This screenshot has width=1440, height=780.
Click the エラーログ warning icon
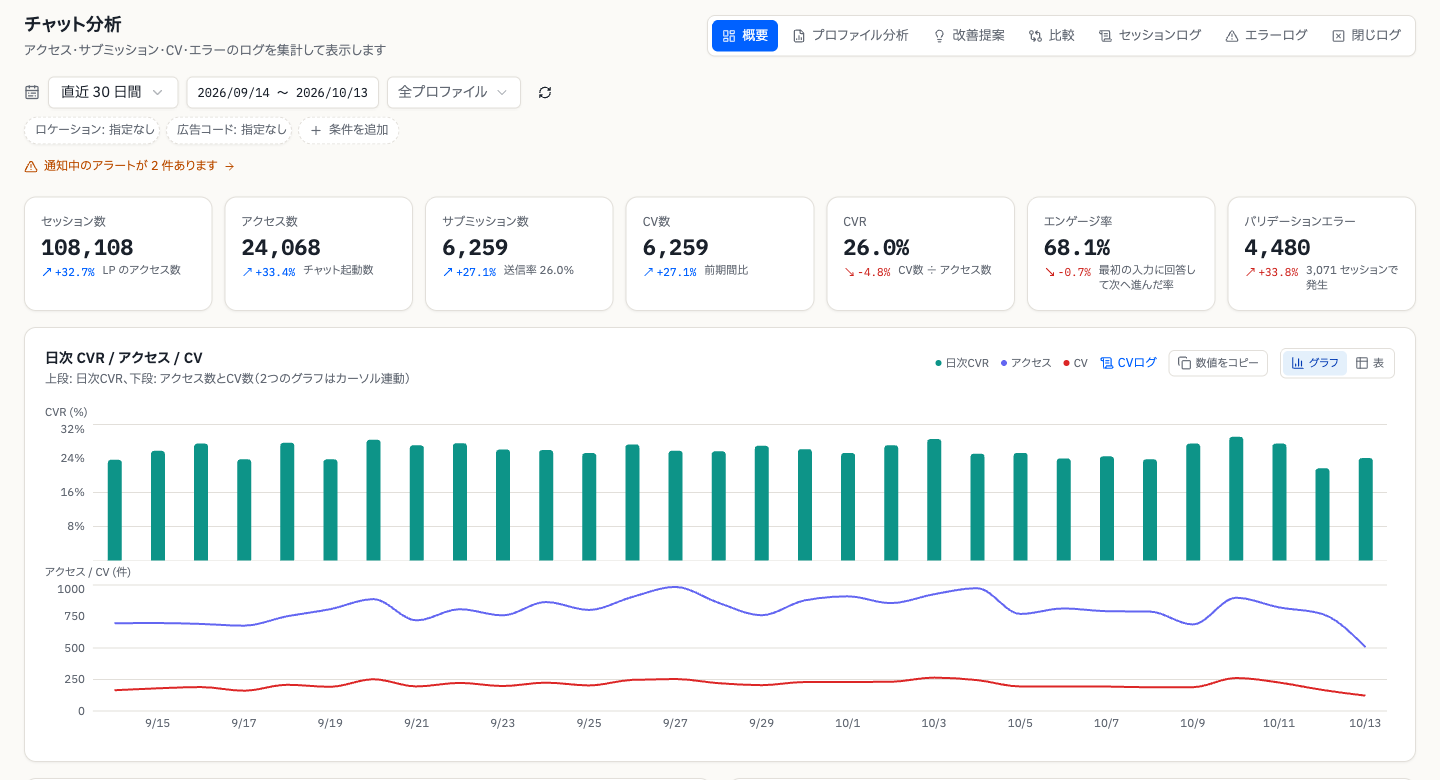pos(1232,36)
